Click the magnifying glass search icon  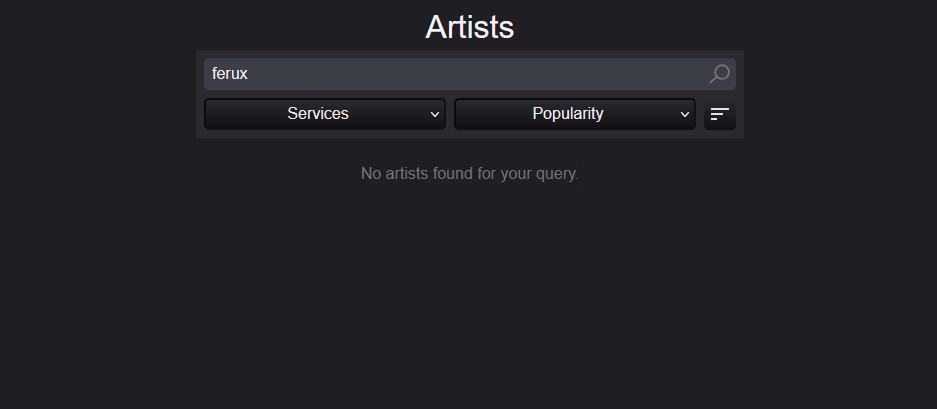tap(719, 74)
